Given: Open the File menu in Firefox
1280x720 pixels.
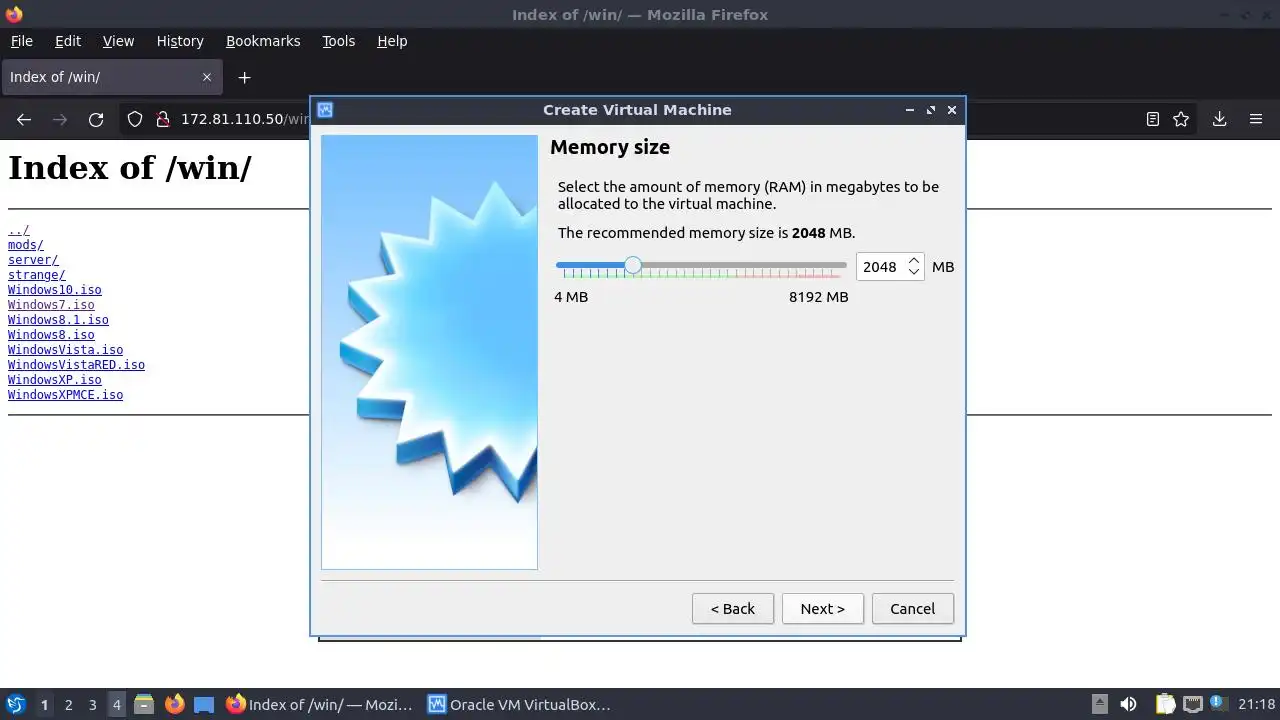Looking at the screenshot, I should (x=21, y=41).
